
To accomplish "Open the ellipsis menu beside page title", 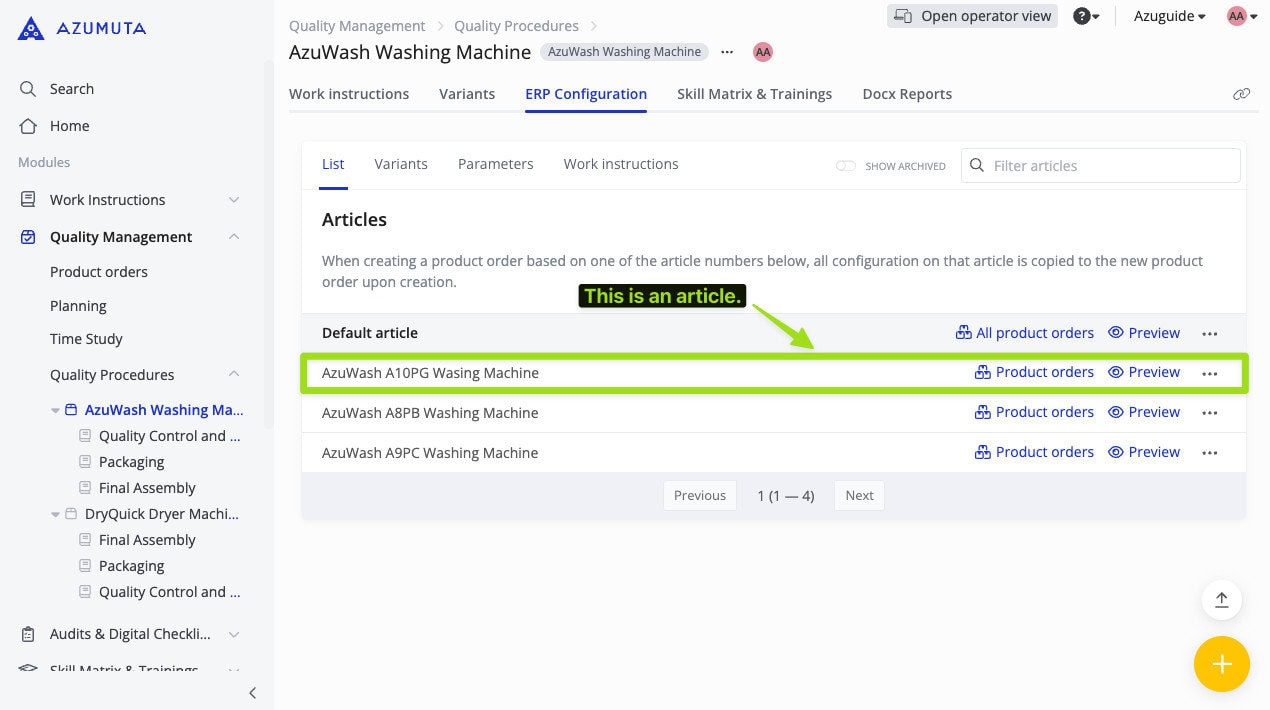I will coord(727,52).
